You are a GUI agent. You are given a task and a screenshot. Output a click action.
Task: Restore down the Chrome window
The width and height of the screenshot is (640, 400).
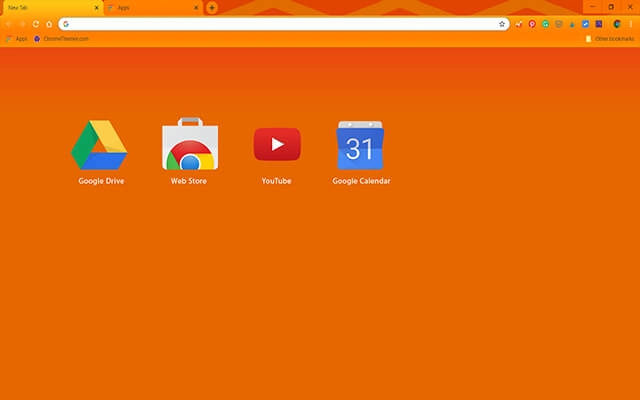(x=611, y=7)
